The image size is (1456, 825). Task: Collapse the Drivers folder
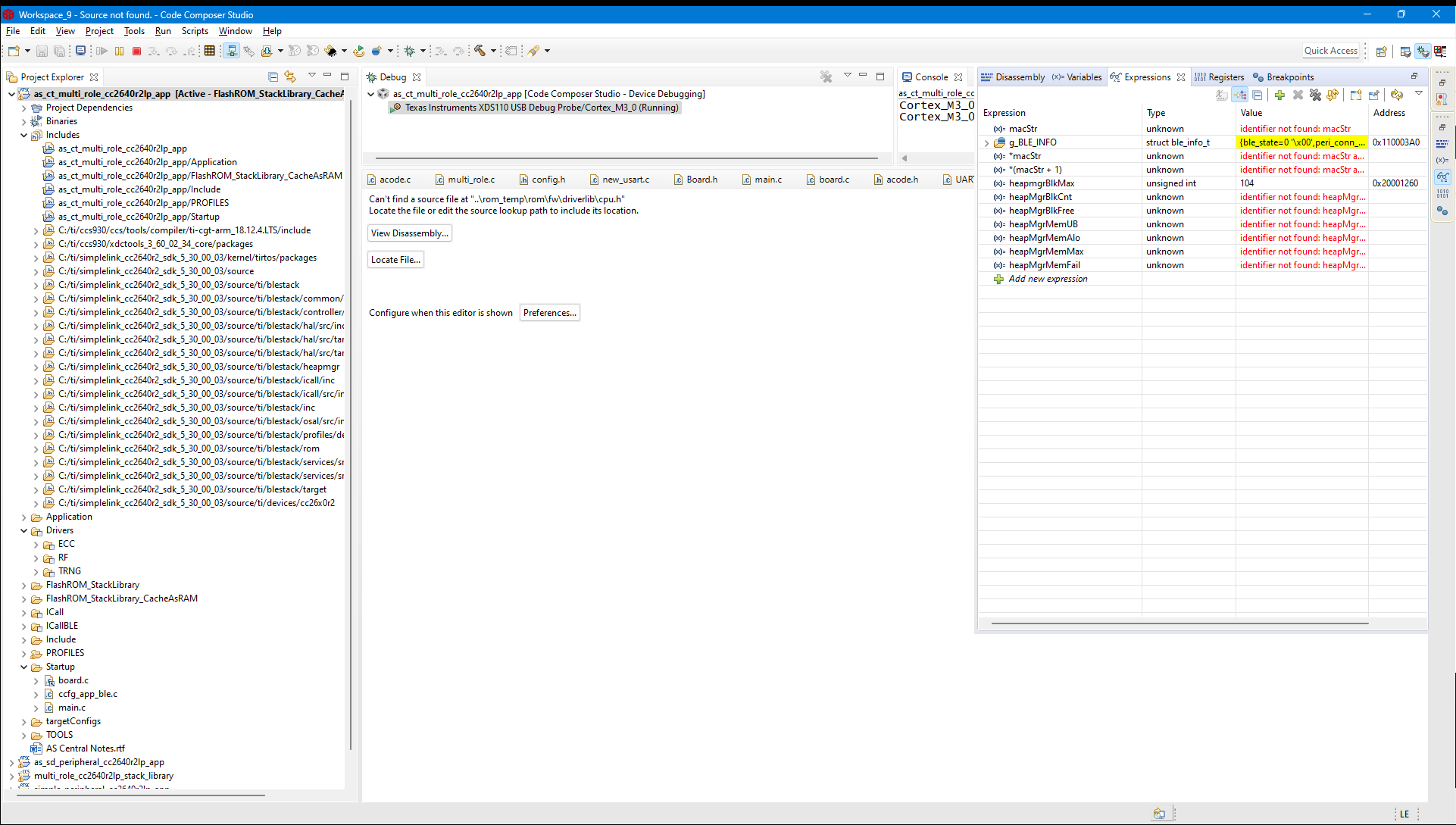click(x=24, y=530)
